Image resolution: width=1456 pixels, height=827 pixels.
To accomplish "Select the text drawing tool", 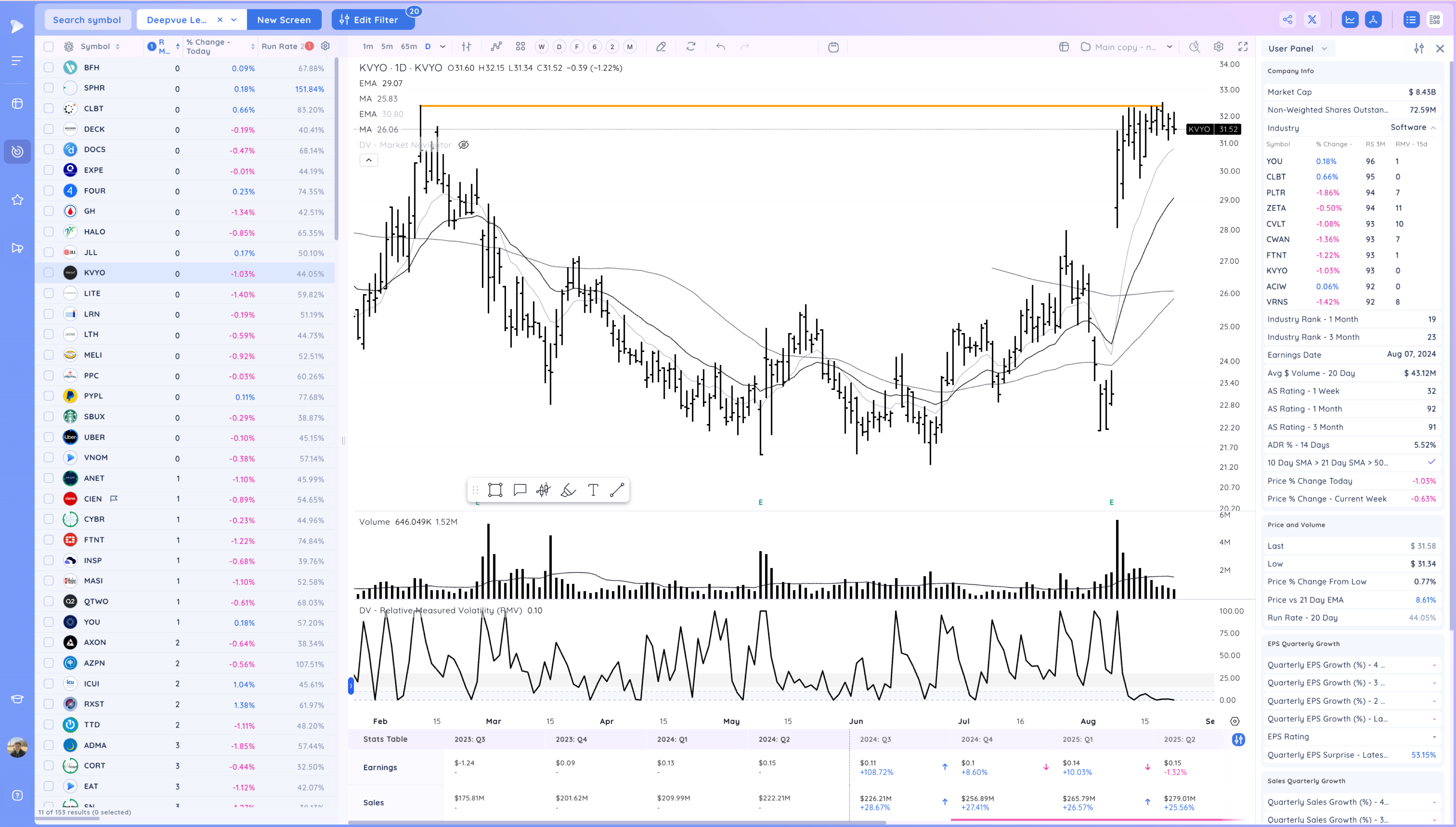I will [593, 490].
